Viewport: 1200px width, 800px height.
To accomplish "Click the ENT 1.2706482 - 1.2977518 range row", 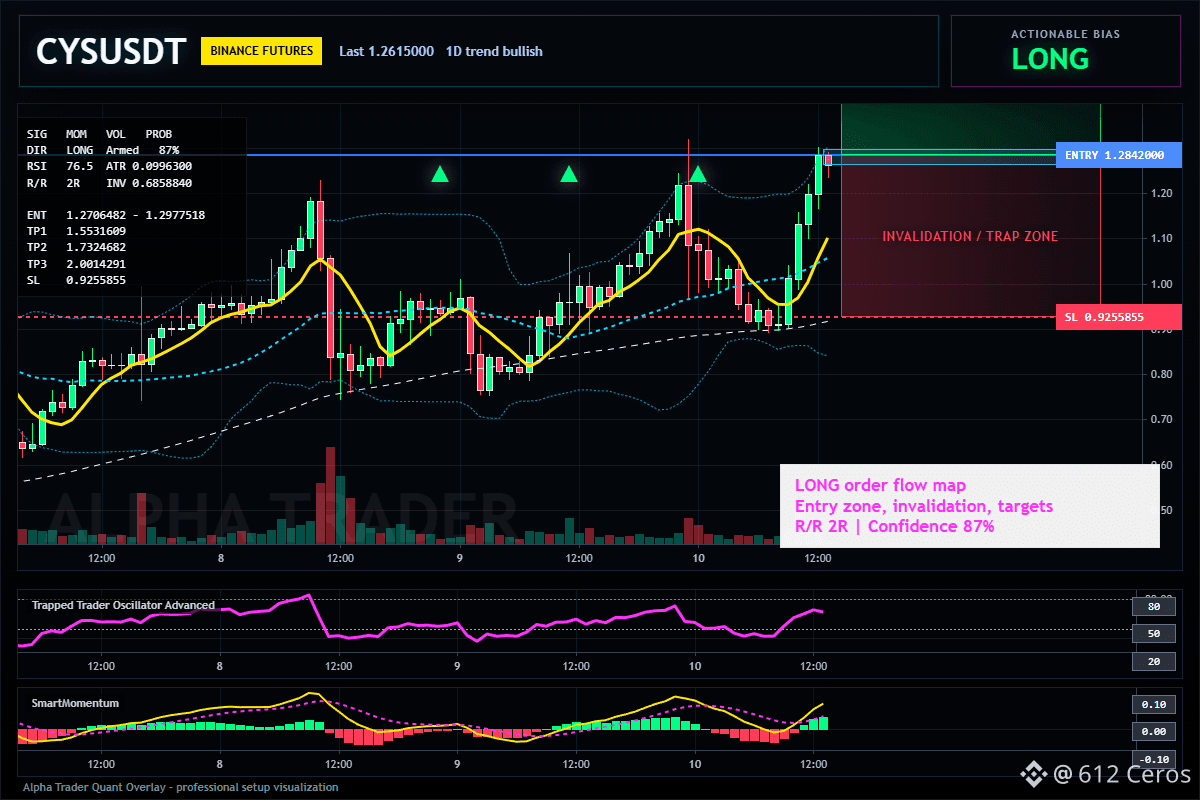I will pyautogui.click(x=116, y=215).
